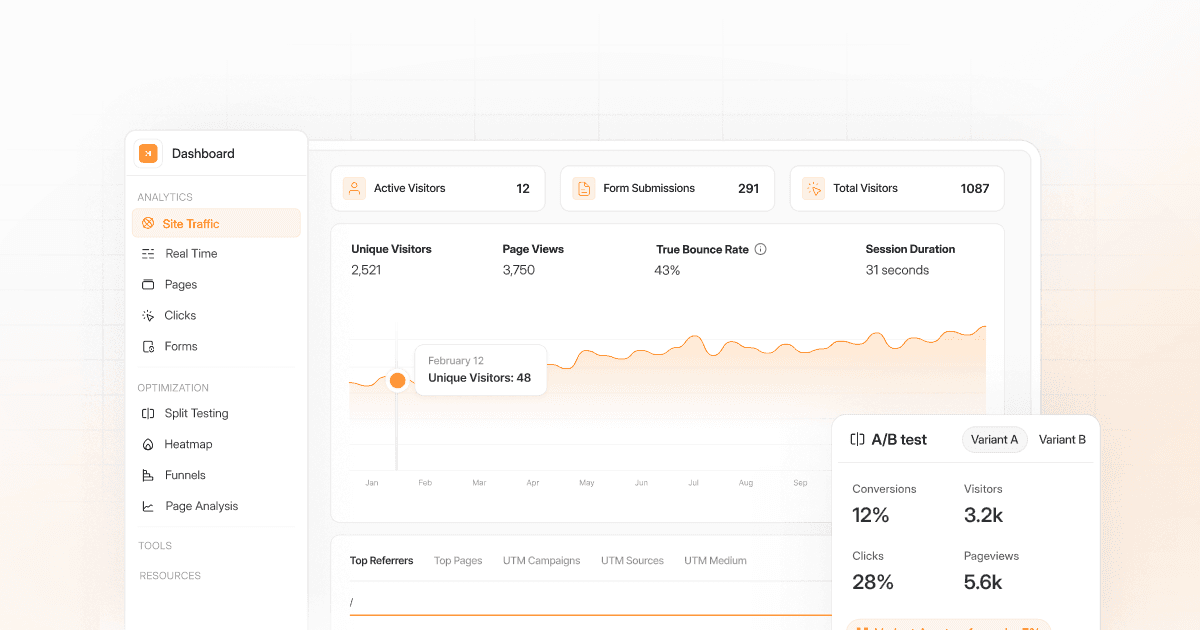Click the Split Testing icon

pos(148,413)
